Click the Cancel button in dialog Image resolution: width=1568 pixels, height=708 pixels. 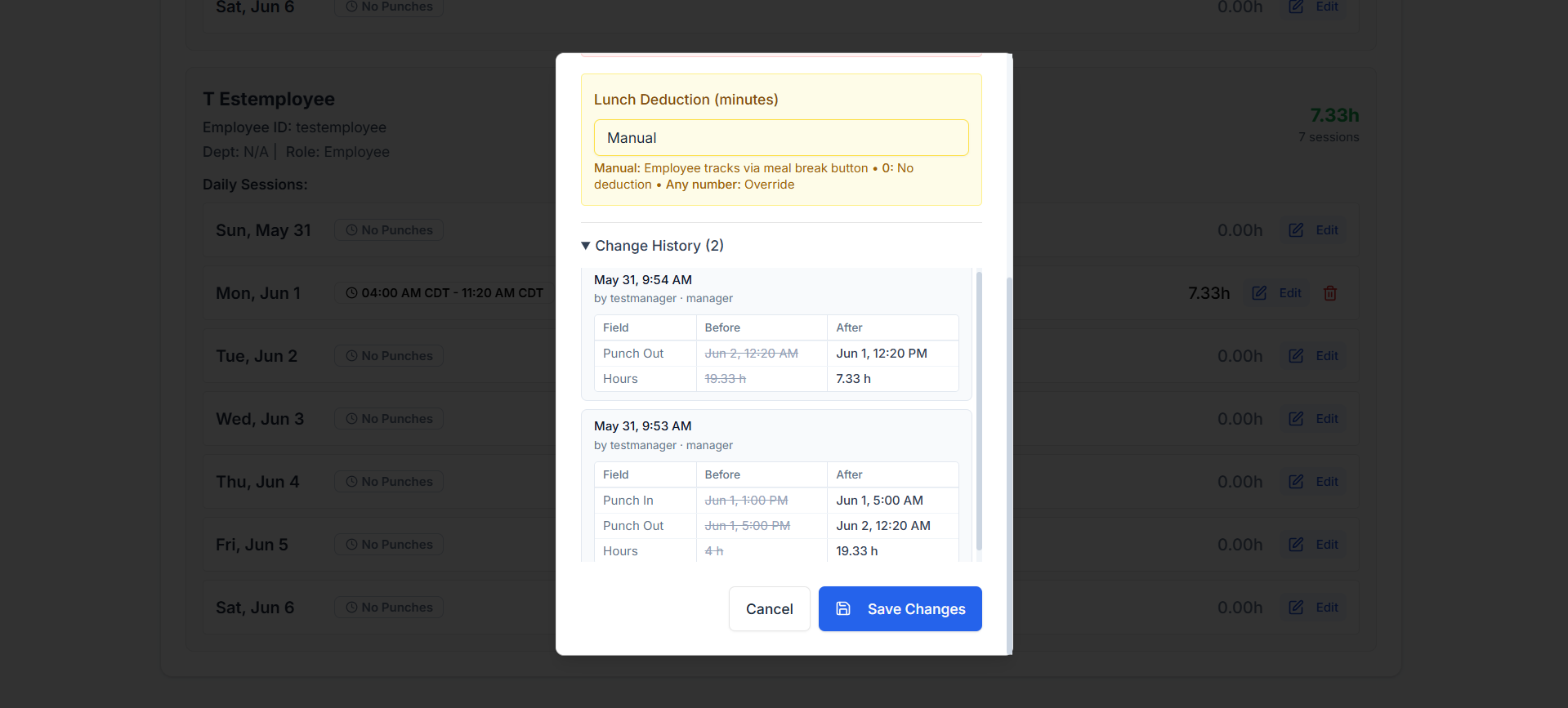769,608
